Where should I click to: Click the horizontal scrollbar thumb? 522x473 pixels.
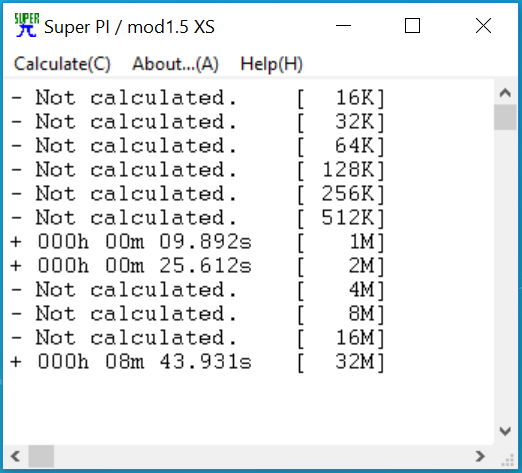pos(41,456)
